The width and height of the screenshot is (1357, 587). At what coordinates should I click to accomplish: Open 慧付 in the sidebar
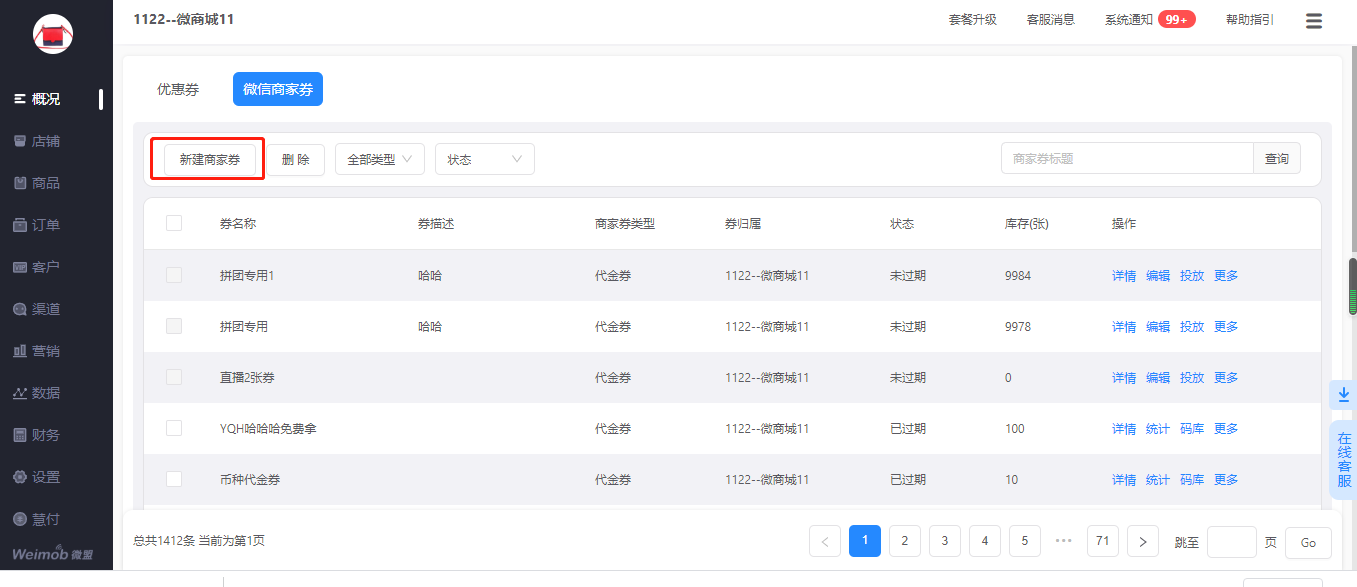[46, 519]
